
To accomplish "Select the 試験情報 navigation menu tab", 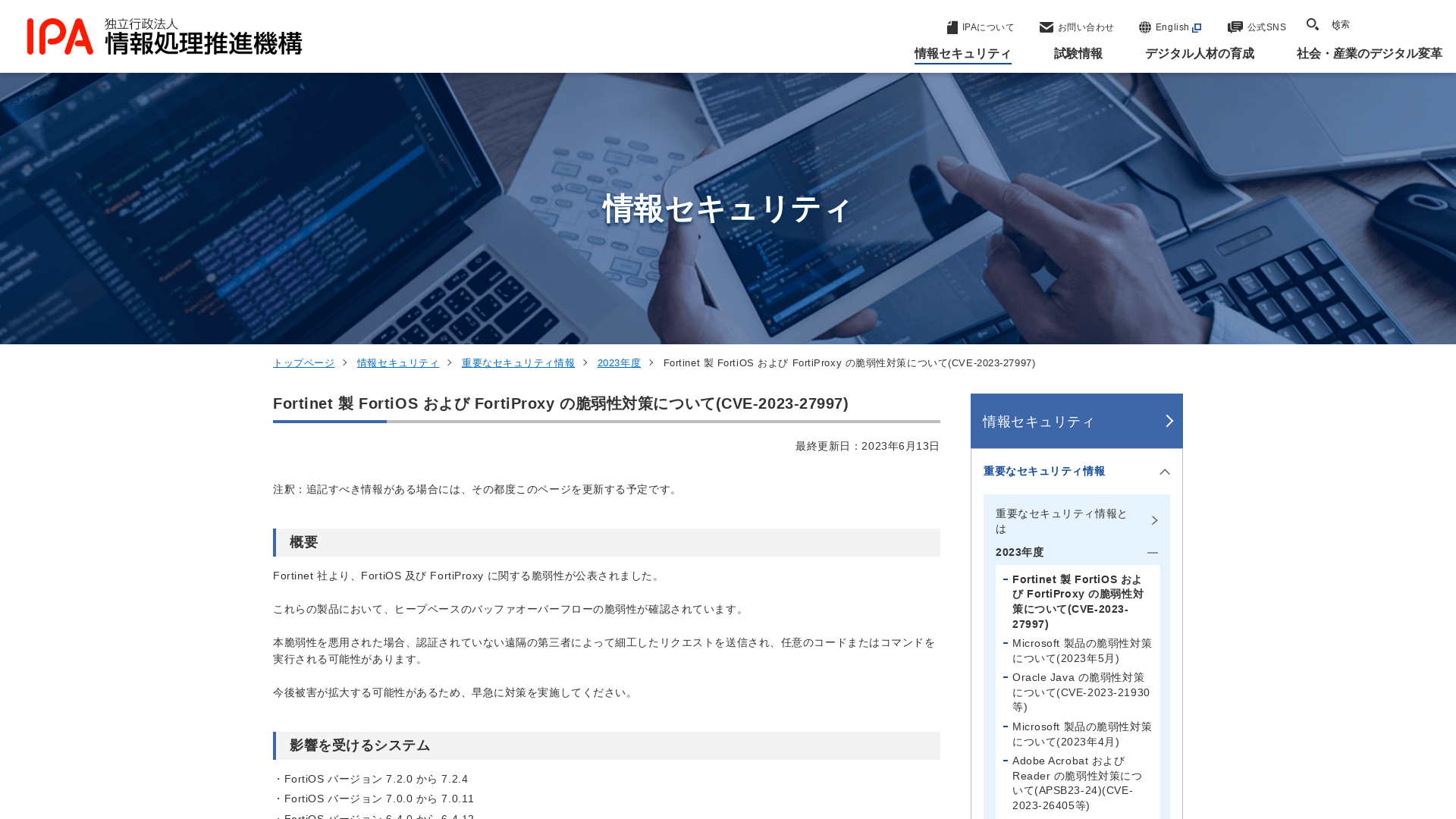I will coord(1078,53).
